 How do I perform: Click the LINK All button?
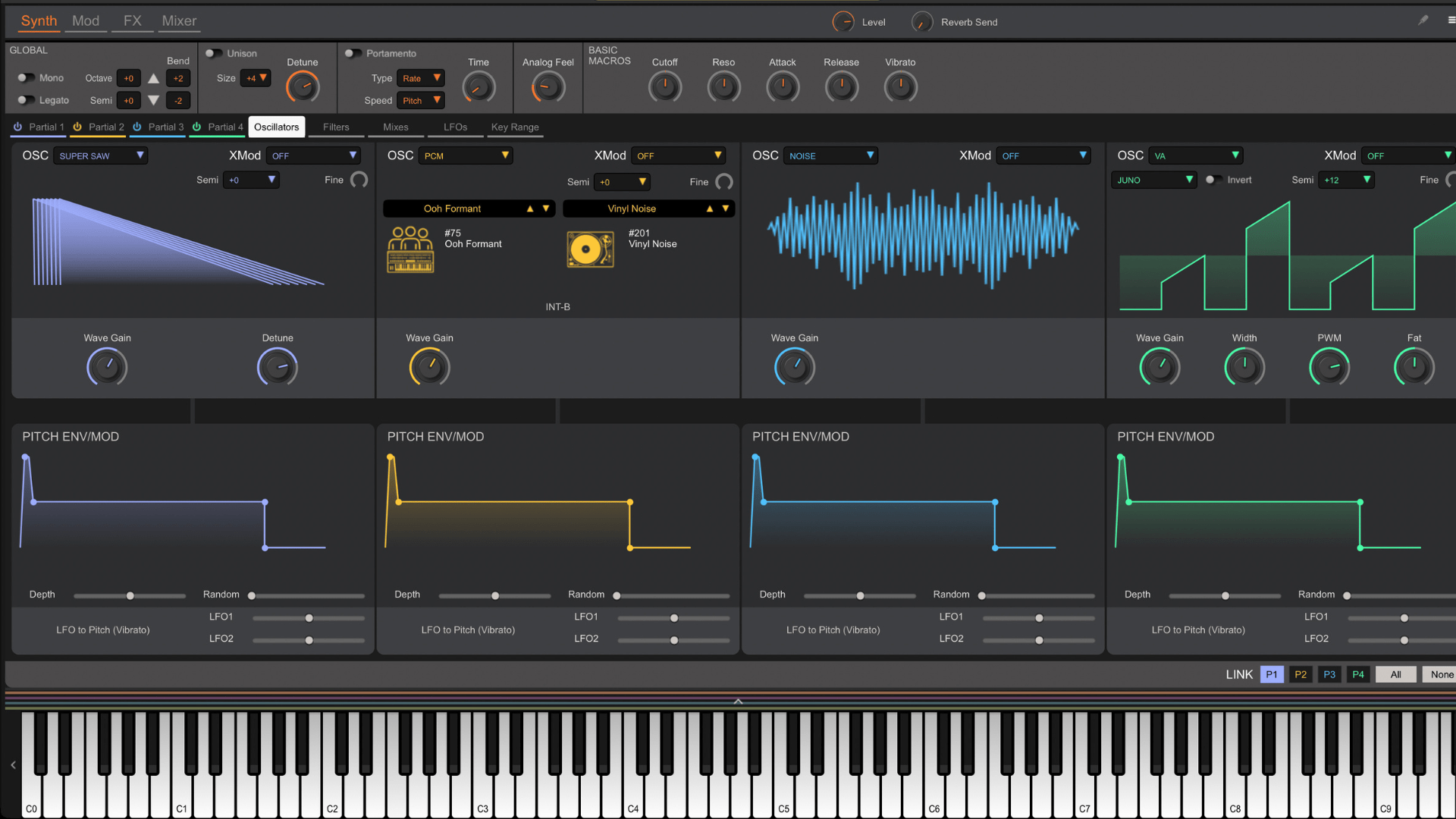1395,675
